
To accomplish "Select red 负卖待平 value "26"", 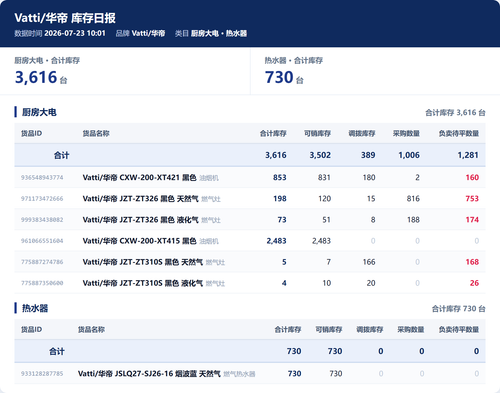I will point(474,283).
